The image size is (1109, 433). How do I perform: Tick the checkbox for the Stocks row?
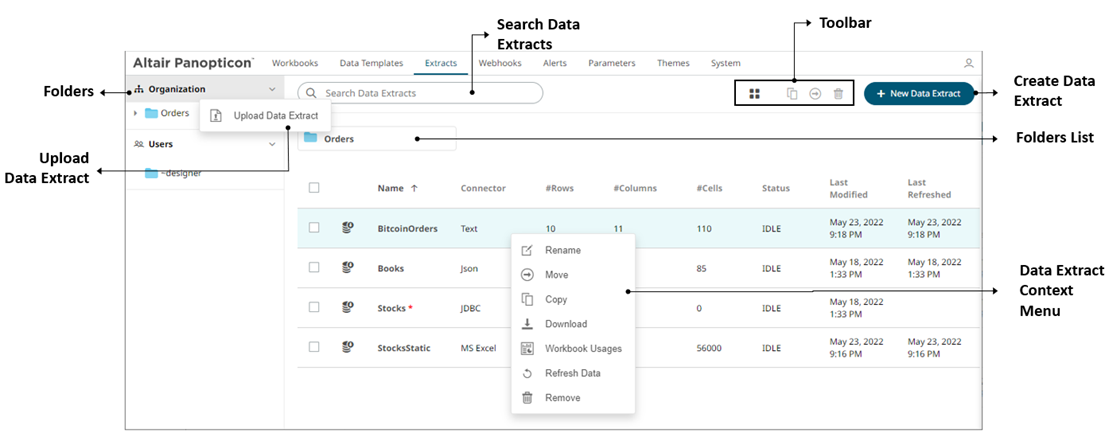click(x=314, y=308)
